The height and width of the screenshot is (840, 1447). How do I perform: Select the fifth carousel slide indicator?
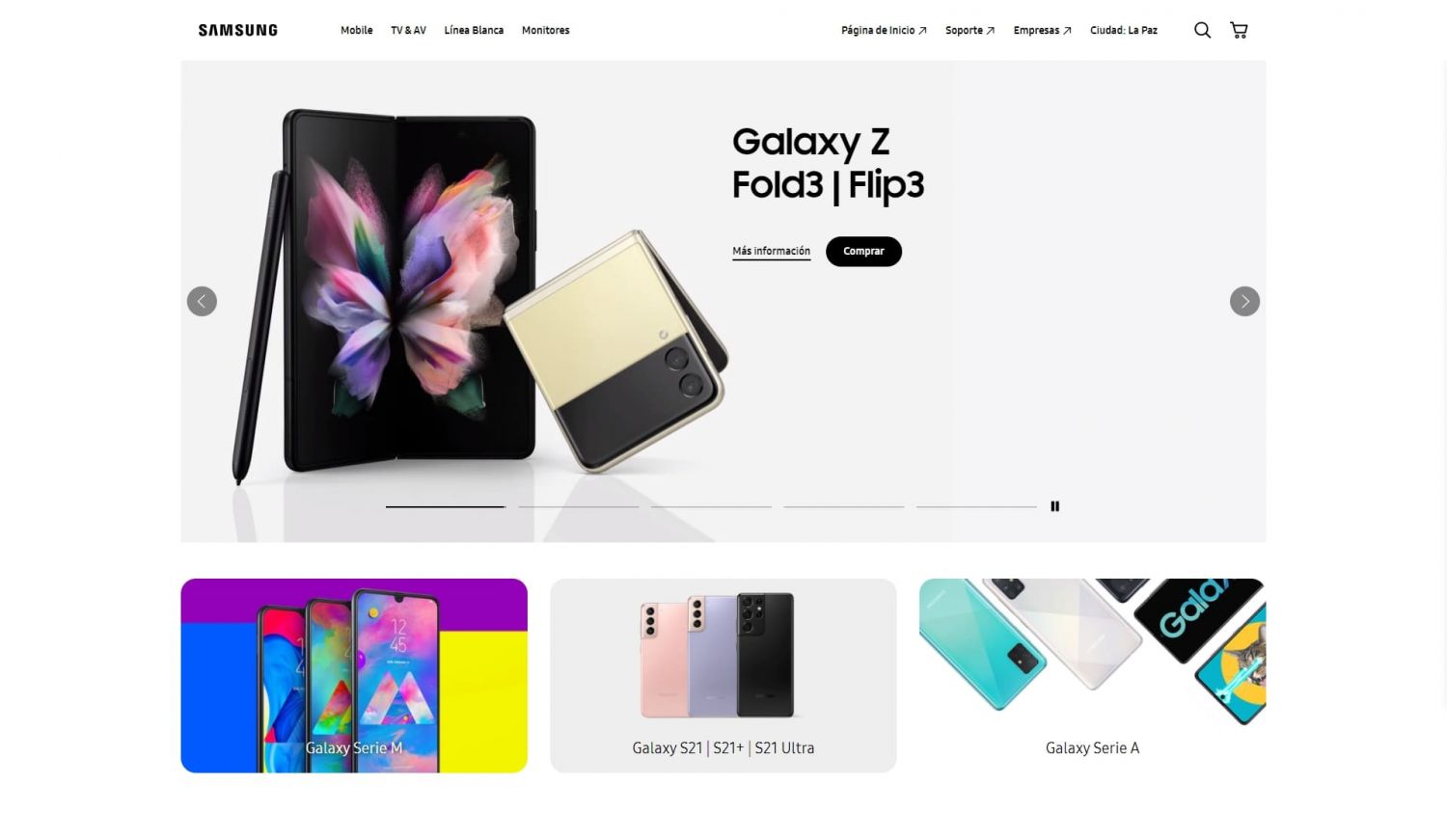[x=976, y=506]
